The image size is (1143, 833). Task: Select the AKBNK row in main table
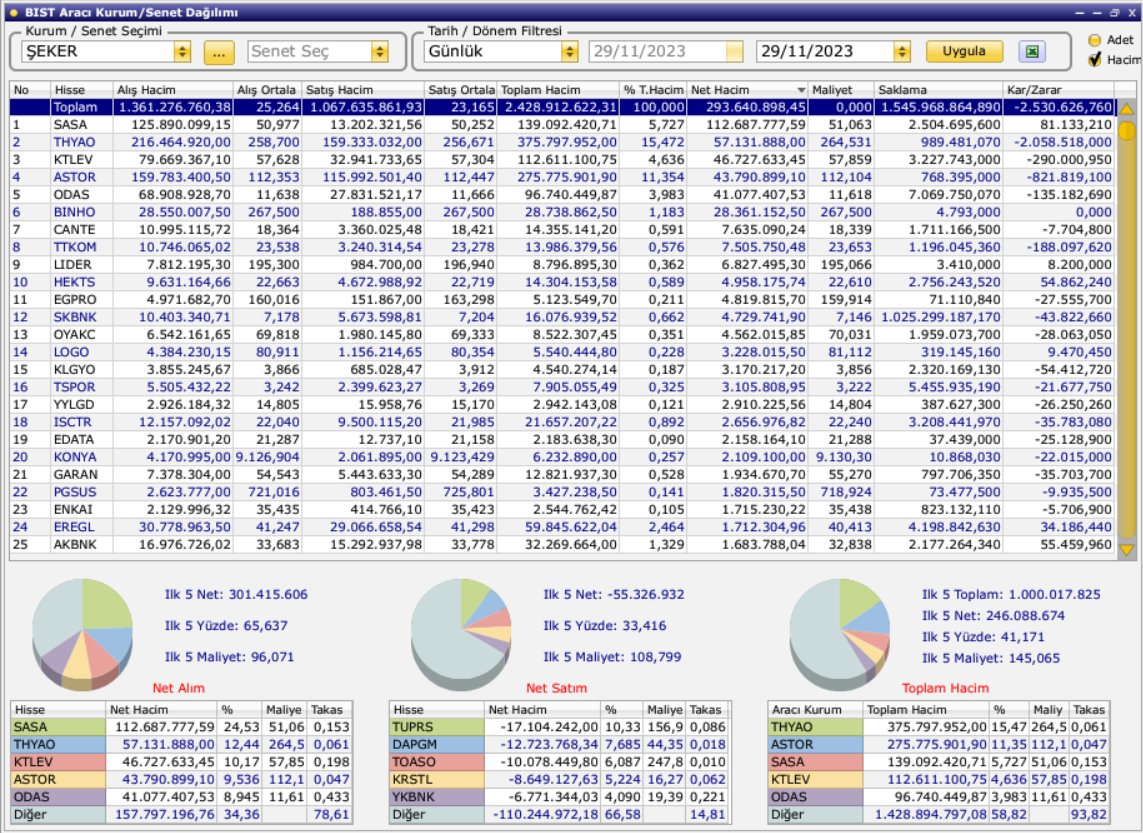click(x=563, y=544)
